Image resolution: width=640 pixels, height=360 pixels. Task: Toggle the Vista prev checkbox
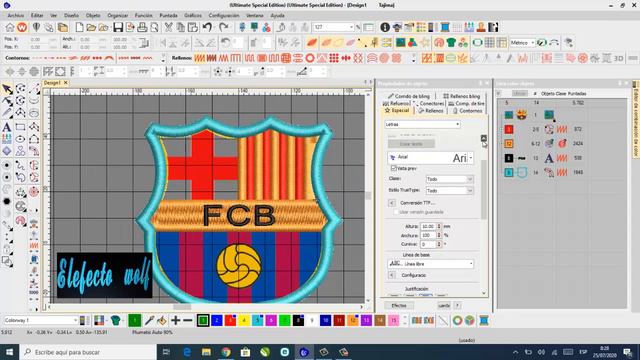[393, 168]
